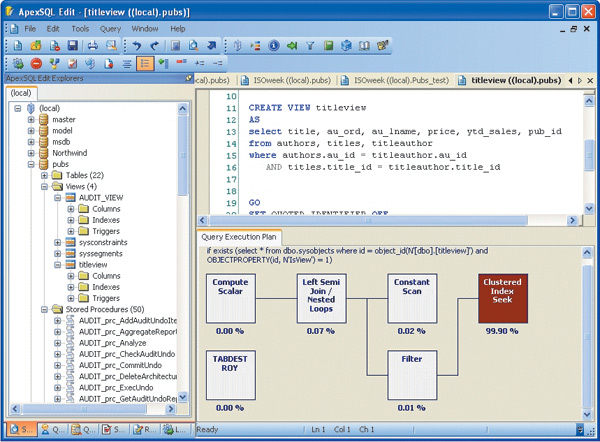Click the increase indent icon
The width and height of the screenshot is (600, 442).
tap(199, 63)
